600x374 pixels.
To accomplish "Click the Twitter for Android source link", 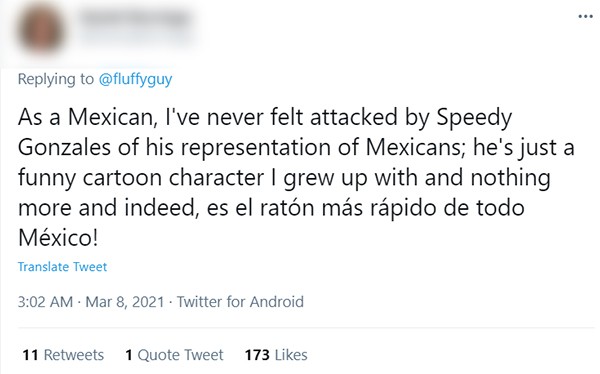I will [240, 302].
